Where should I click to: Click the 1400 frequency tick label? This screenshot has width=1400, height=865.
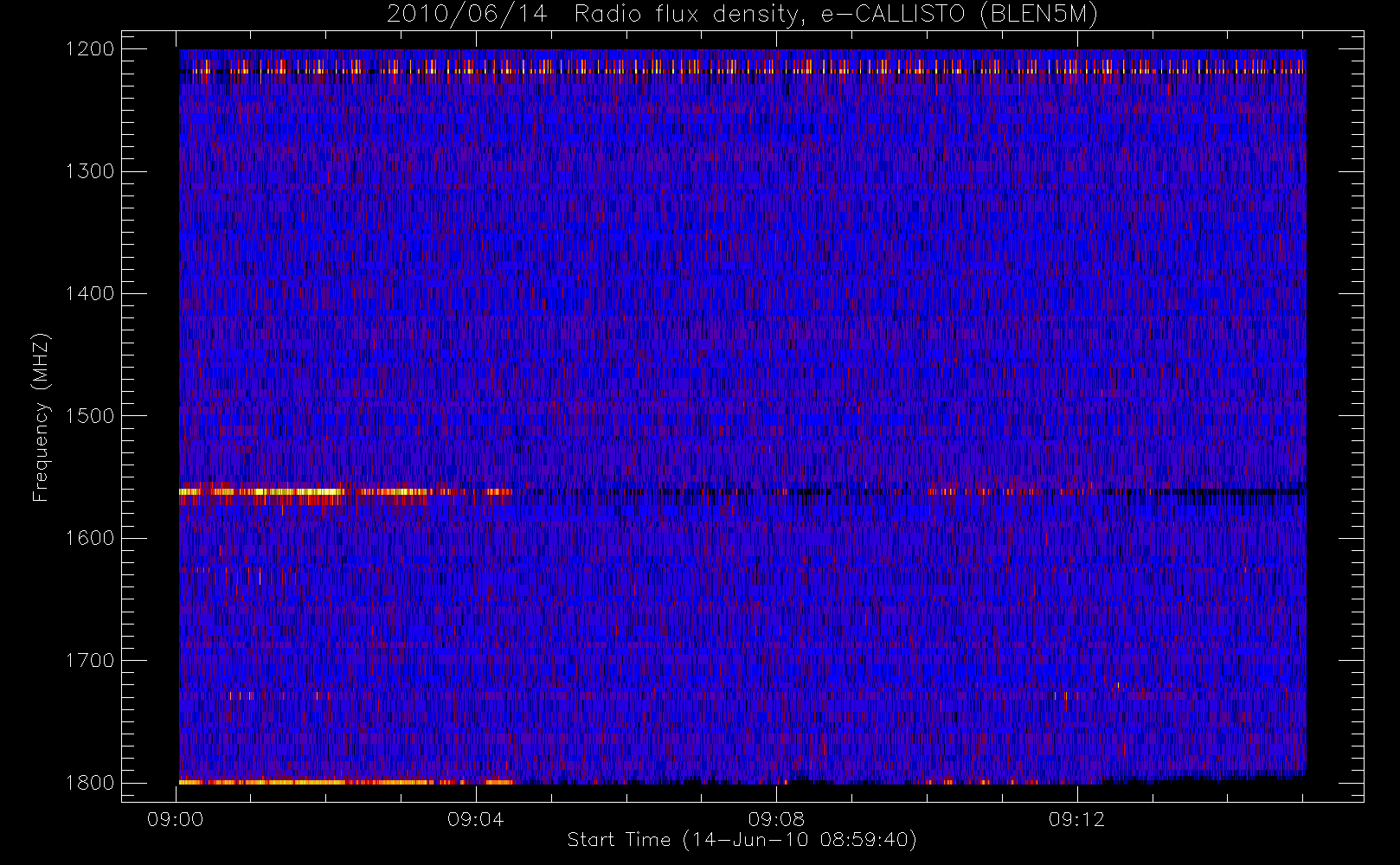pyautogui.click(x=90, y=293)
